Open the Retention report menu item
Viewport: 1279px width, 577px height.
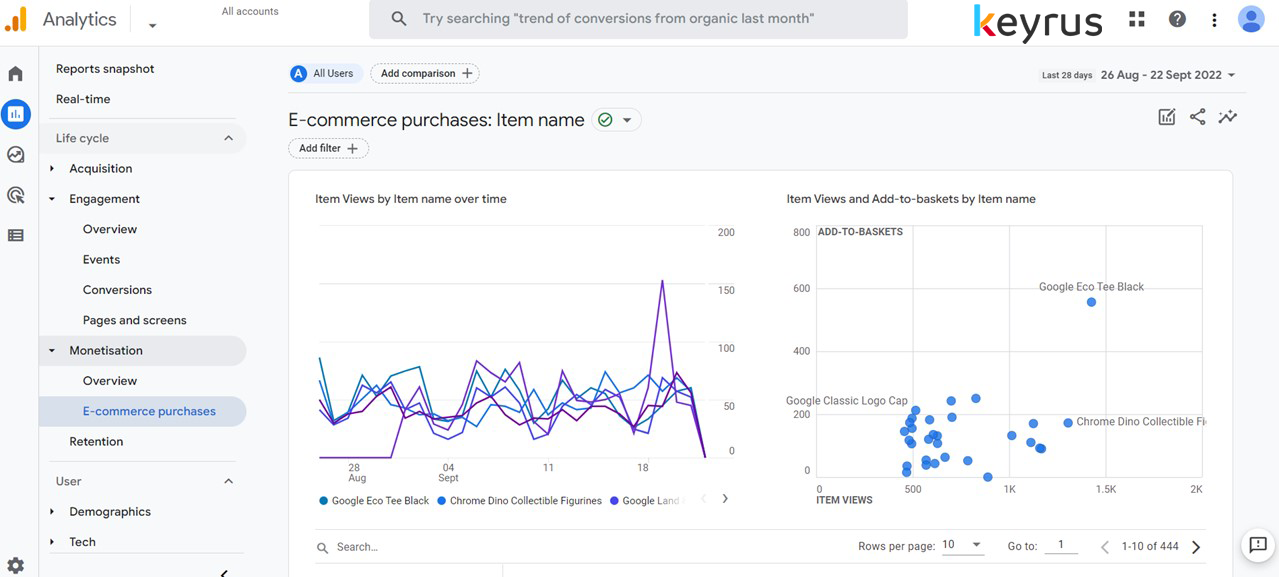tap(96, 442)
